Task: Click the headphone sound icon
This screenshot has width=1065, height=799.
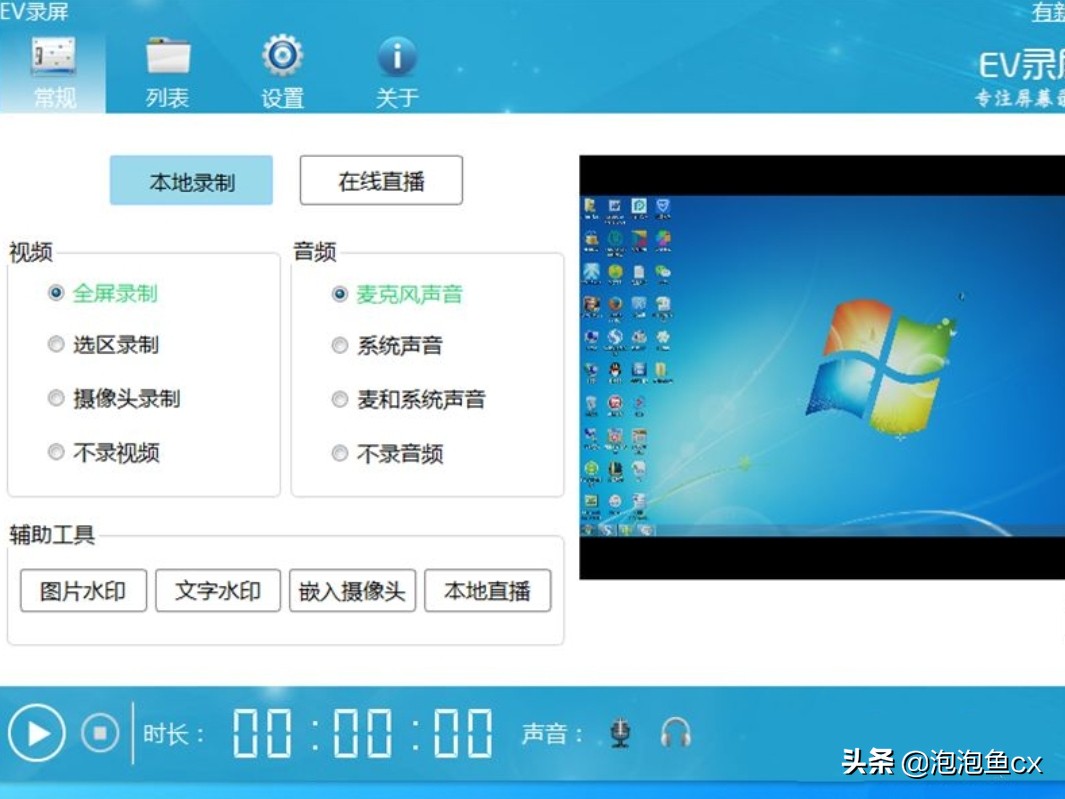Action: pos(676,733)
